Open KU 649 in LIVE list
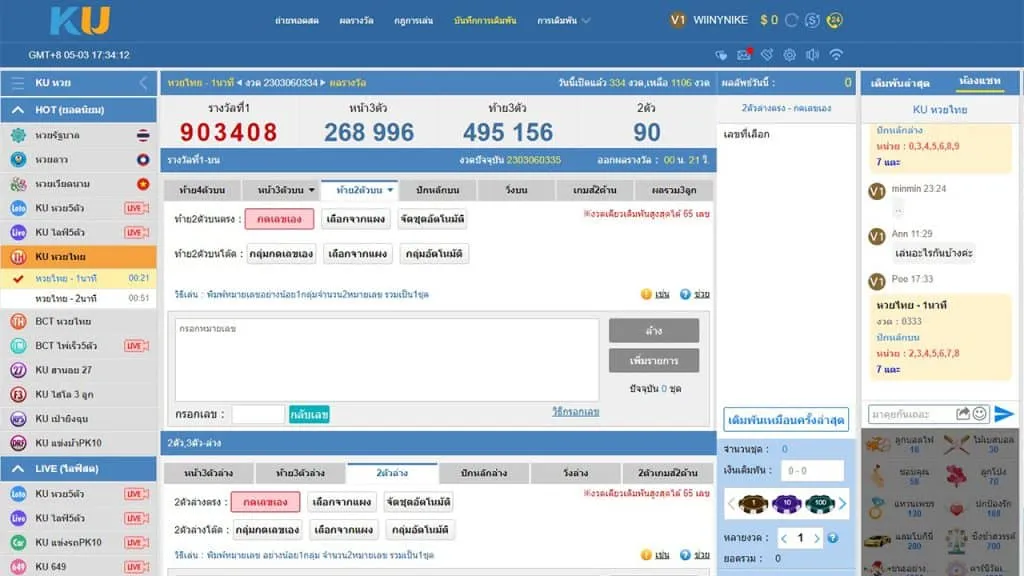The width and height of the screenshot is (1024, 576). pos(78,566)
